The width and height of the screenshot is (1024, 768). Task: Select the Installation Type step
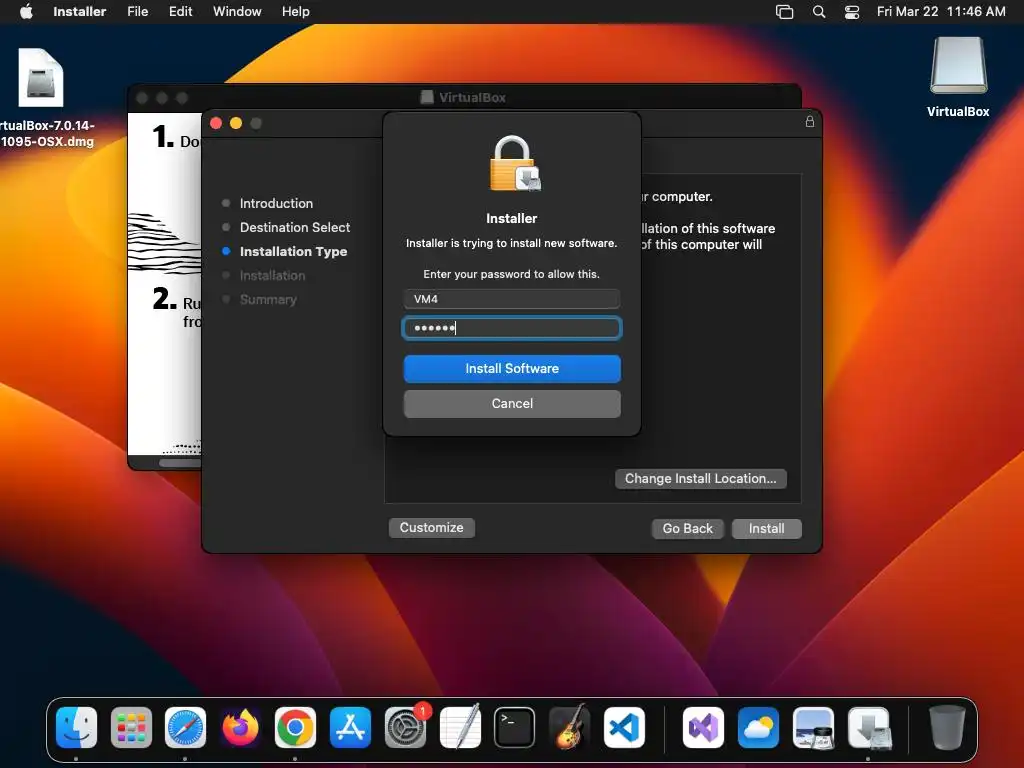click(293, 251)
